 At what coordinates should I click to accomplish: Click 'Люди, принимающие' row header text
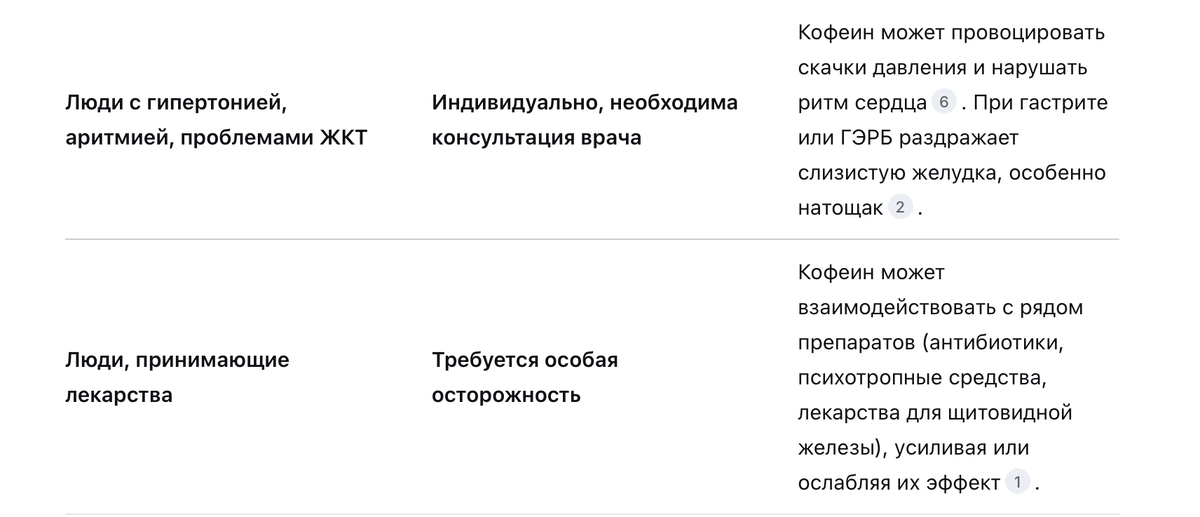[177, 360]
